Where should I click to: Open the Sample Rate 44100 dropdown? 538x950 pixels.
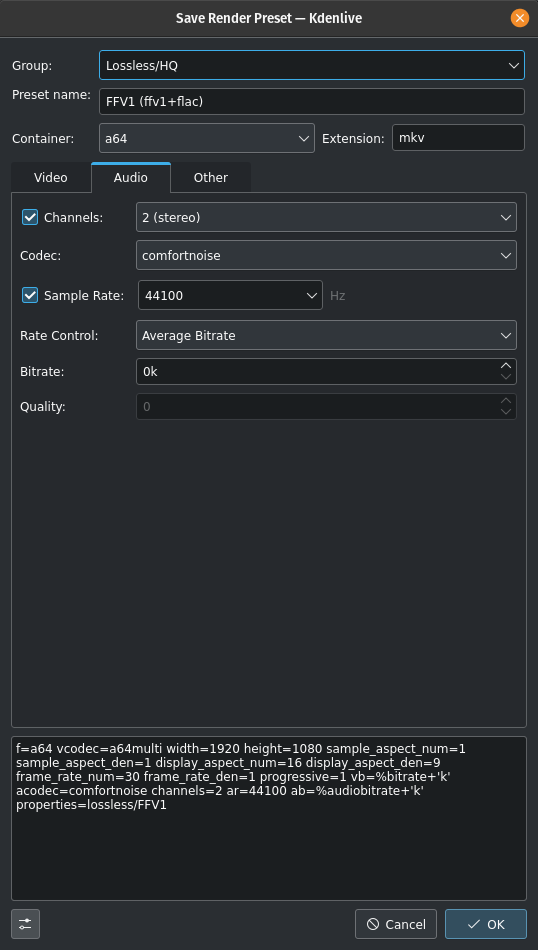pos(230,295)
